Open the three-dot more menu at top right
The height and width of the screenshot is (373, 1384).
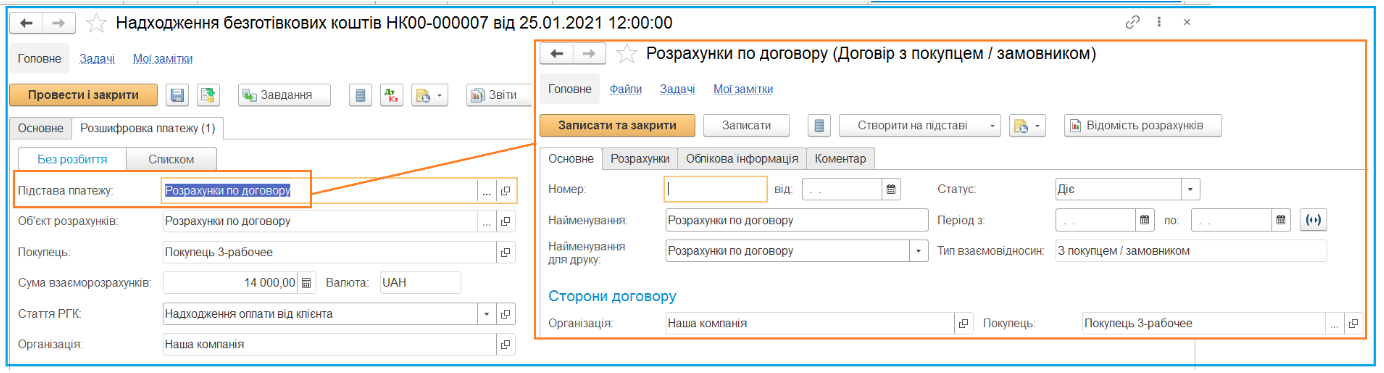(1159, 22)
